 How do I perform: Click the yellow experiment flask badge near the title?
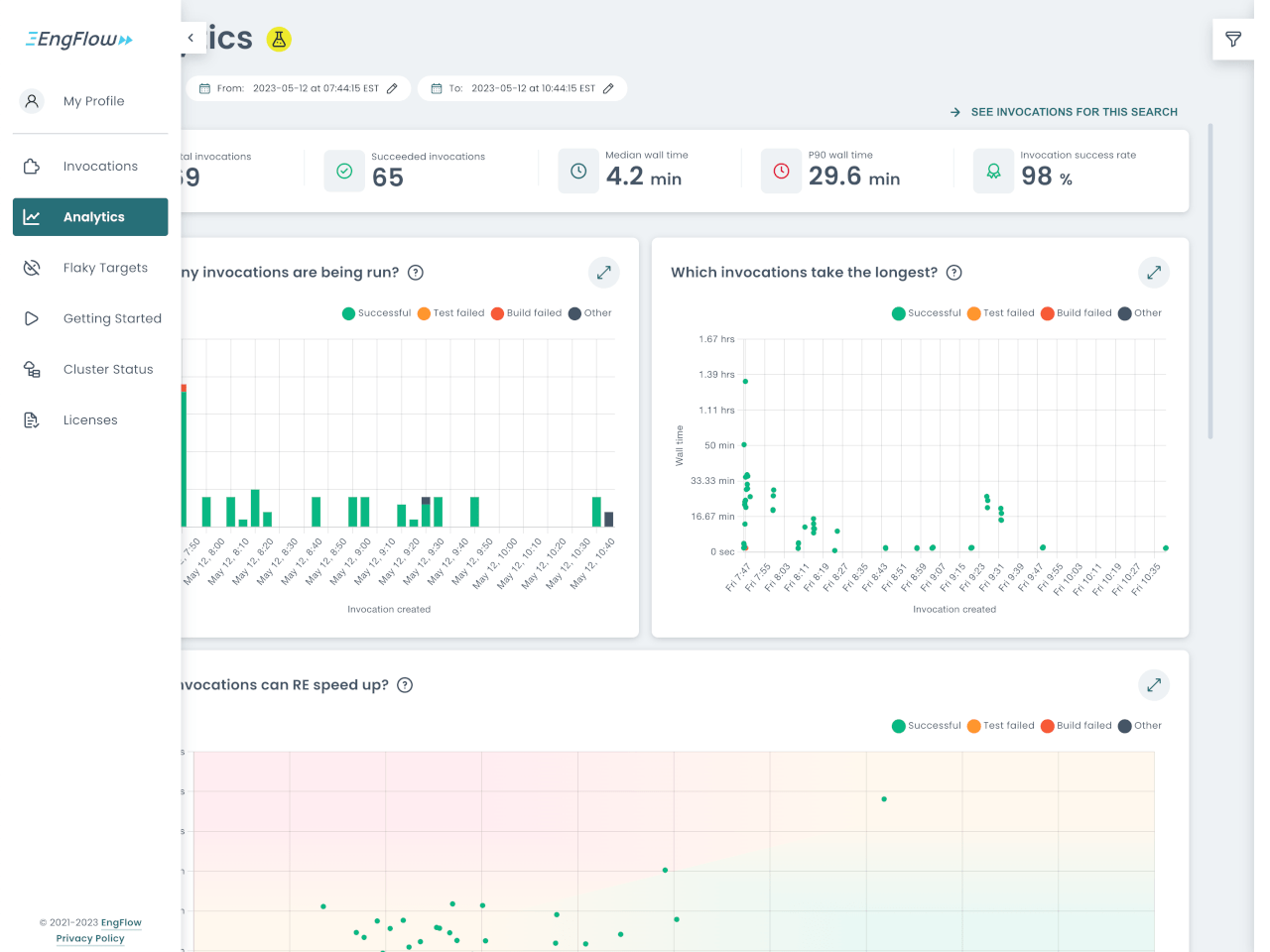(279, 39)
